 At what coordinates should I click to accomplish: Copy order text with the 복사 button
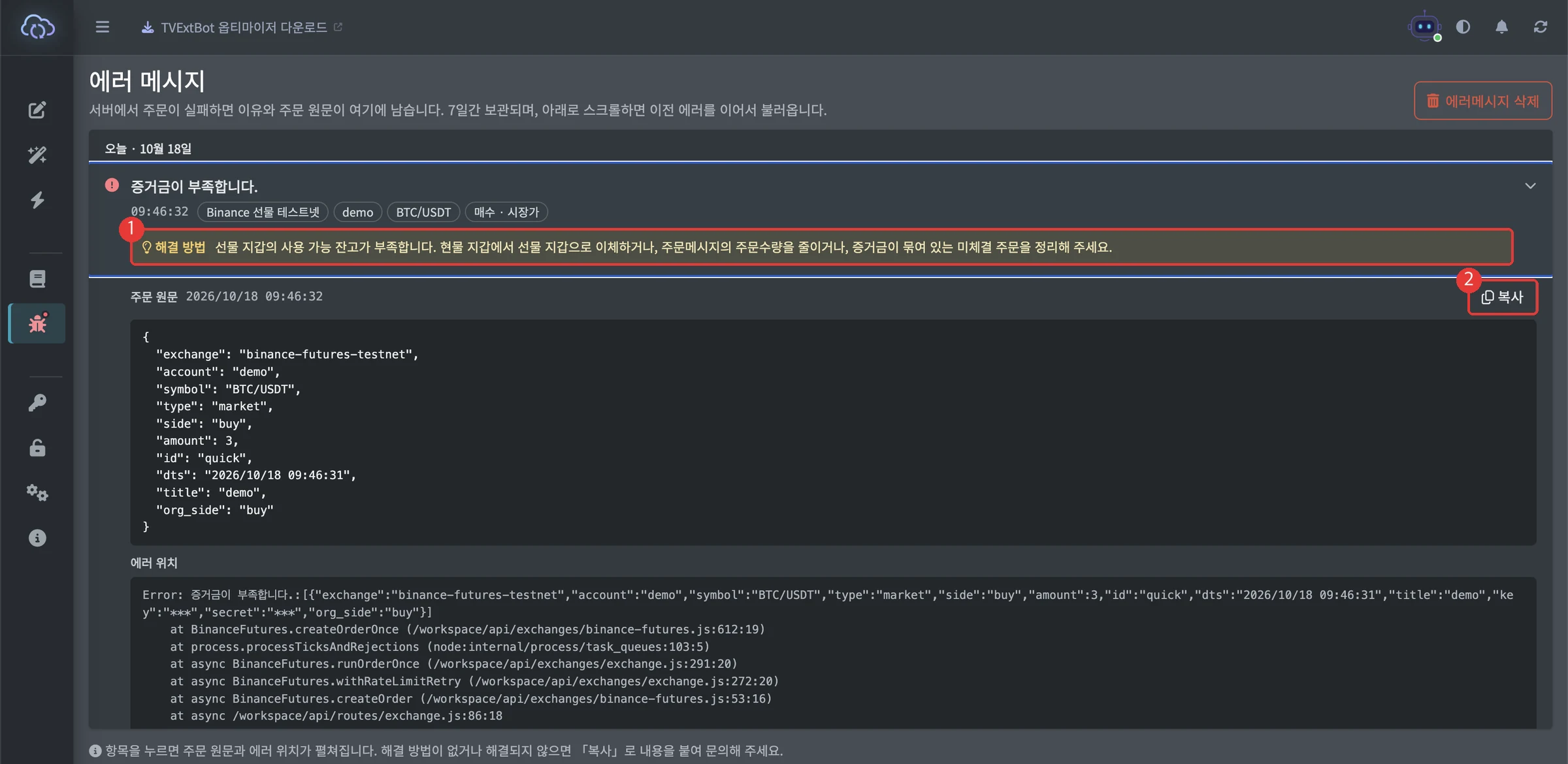coord(1503,297)
